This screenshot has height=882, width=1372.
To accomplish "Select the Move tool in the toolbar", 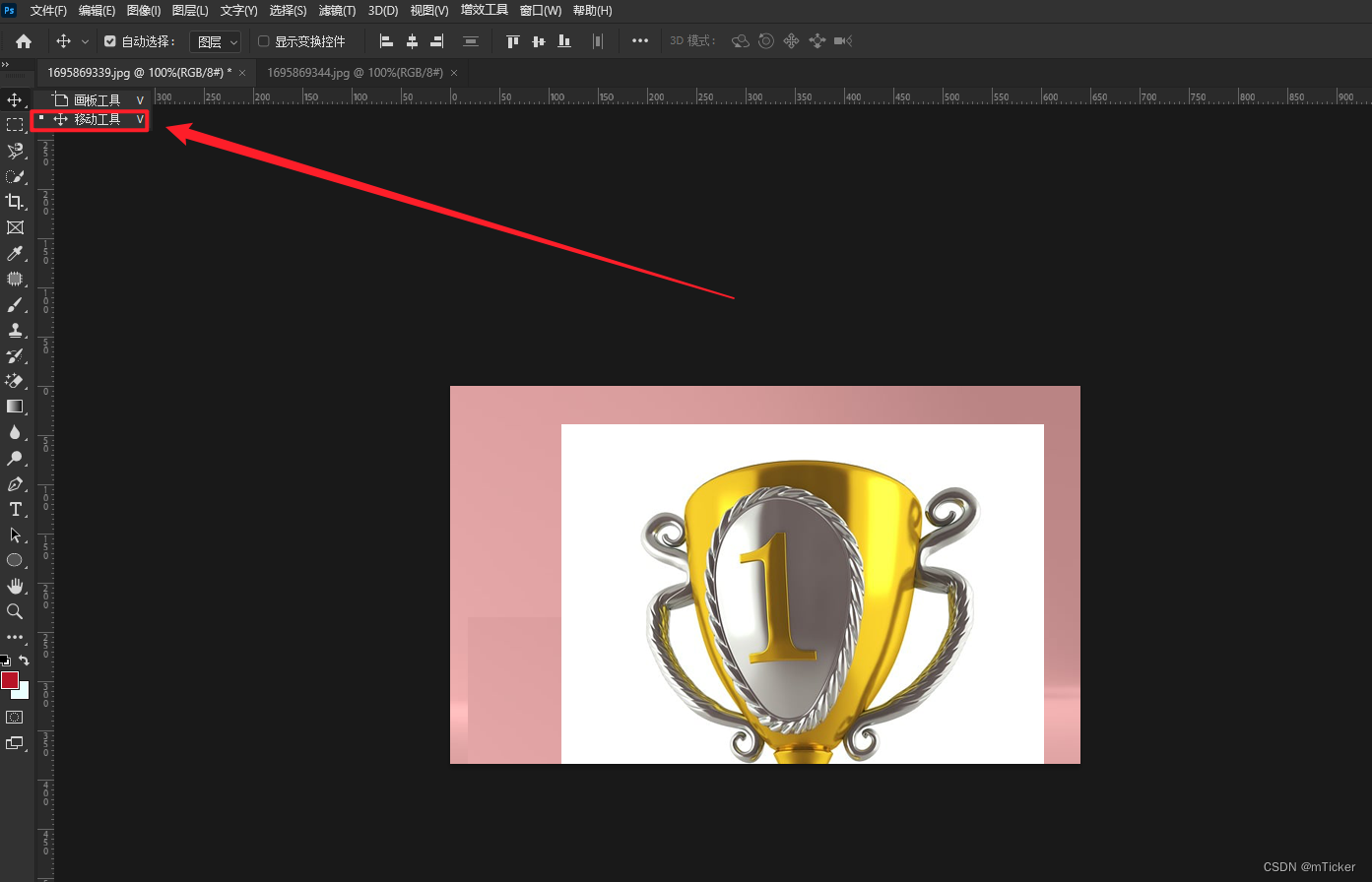I will [x=15, y=99].
